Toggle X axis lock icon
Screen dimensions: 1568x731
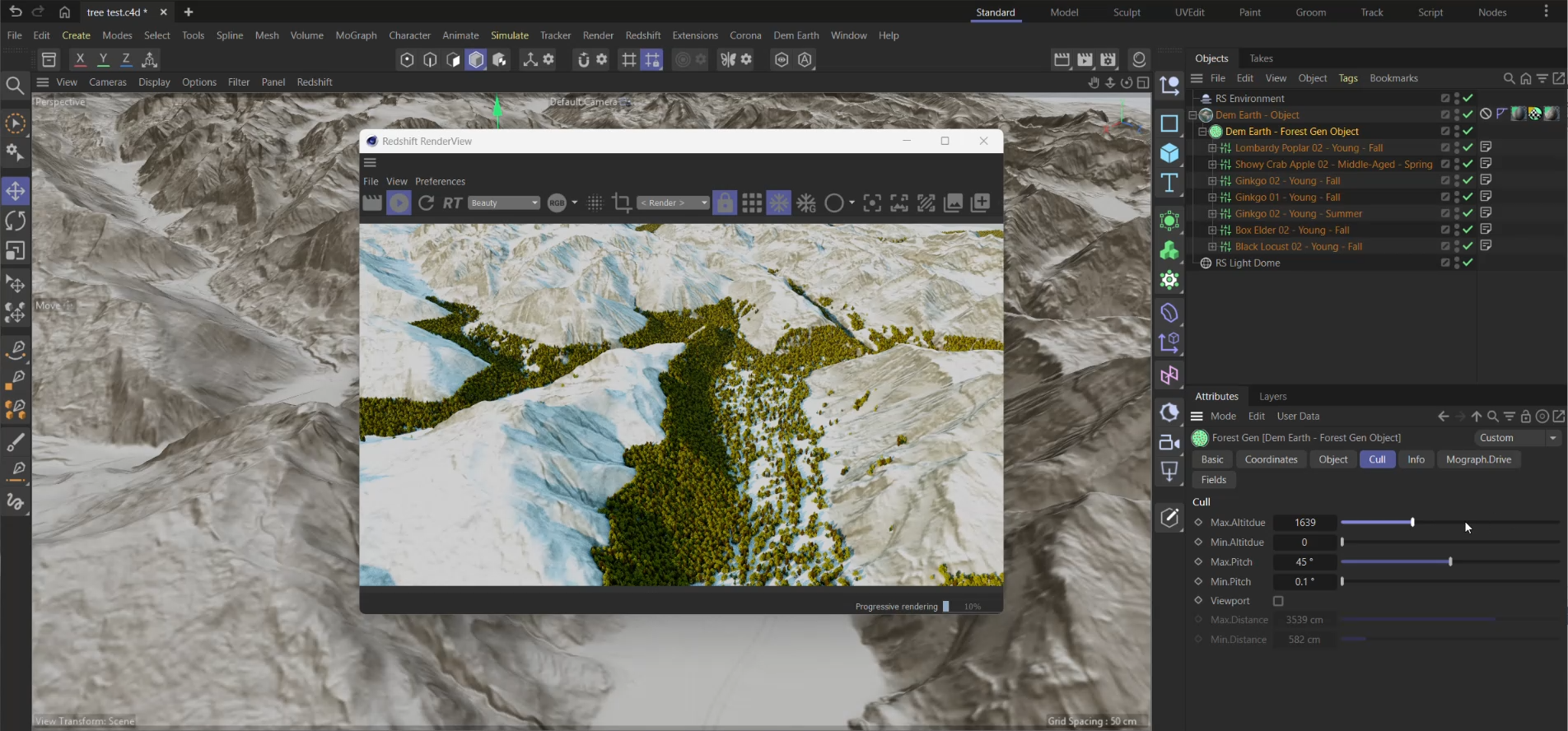coord(80,59)
